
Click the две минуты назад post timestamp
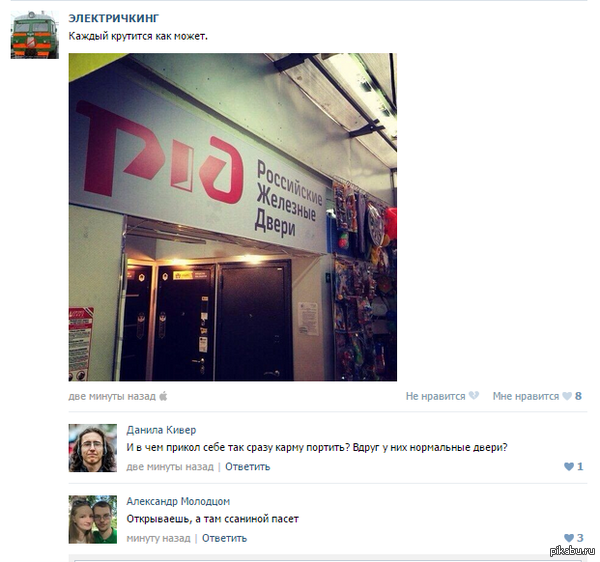pyautogui.click(x=112, y=396)
